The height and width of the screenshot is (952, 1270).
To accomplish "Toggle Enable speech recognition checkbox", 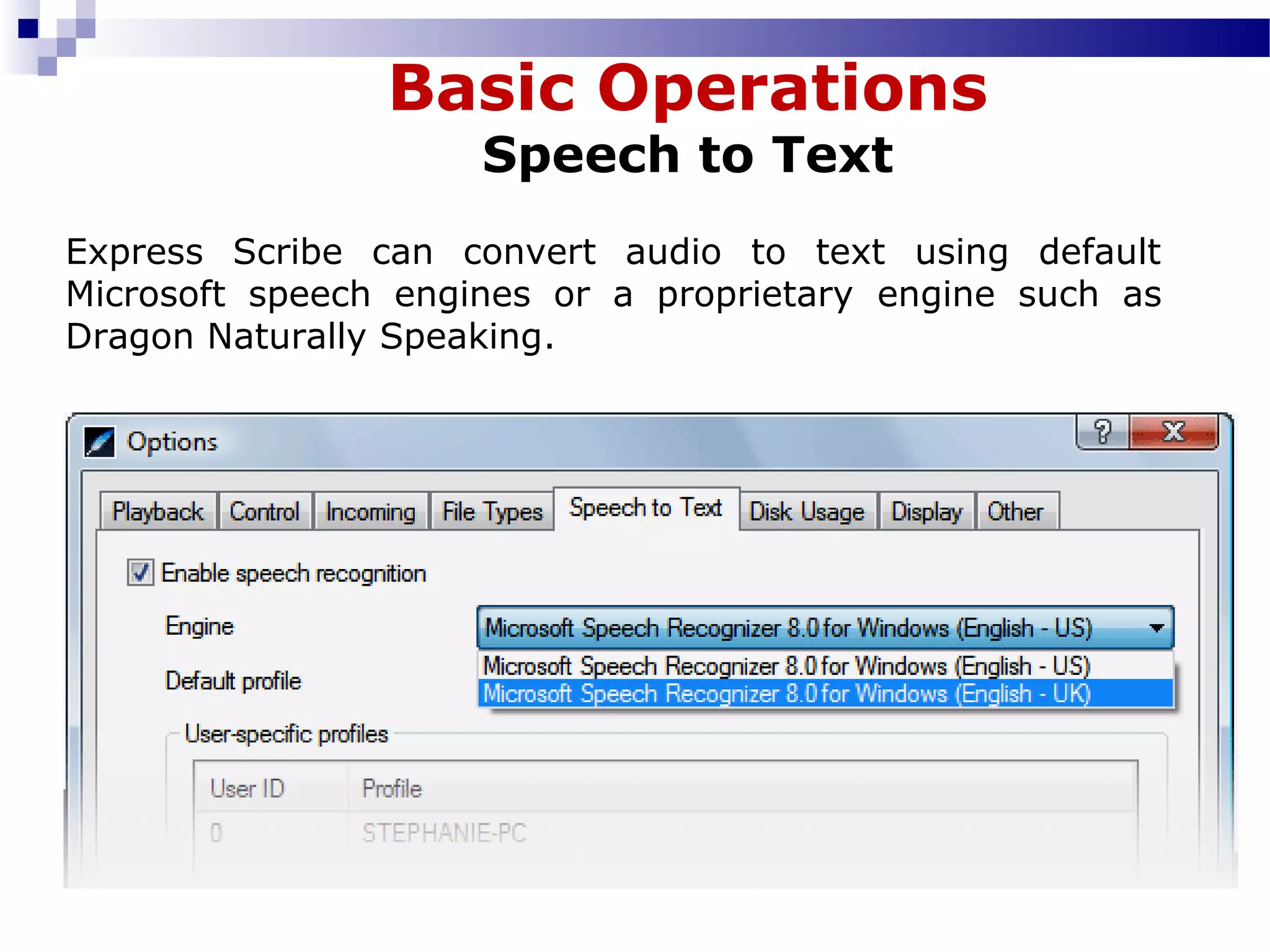I will [x=140, y=572].
